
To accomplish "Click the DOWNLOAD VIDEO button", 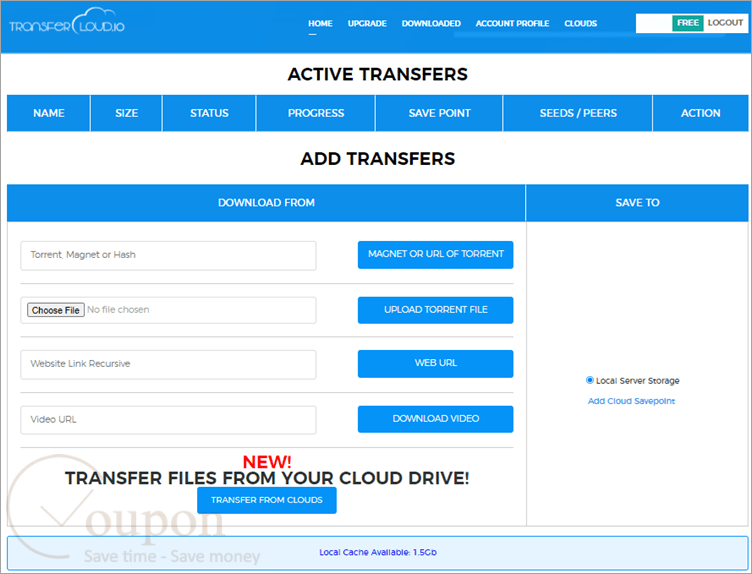I will point(435,419).
